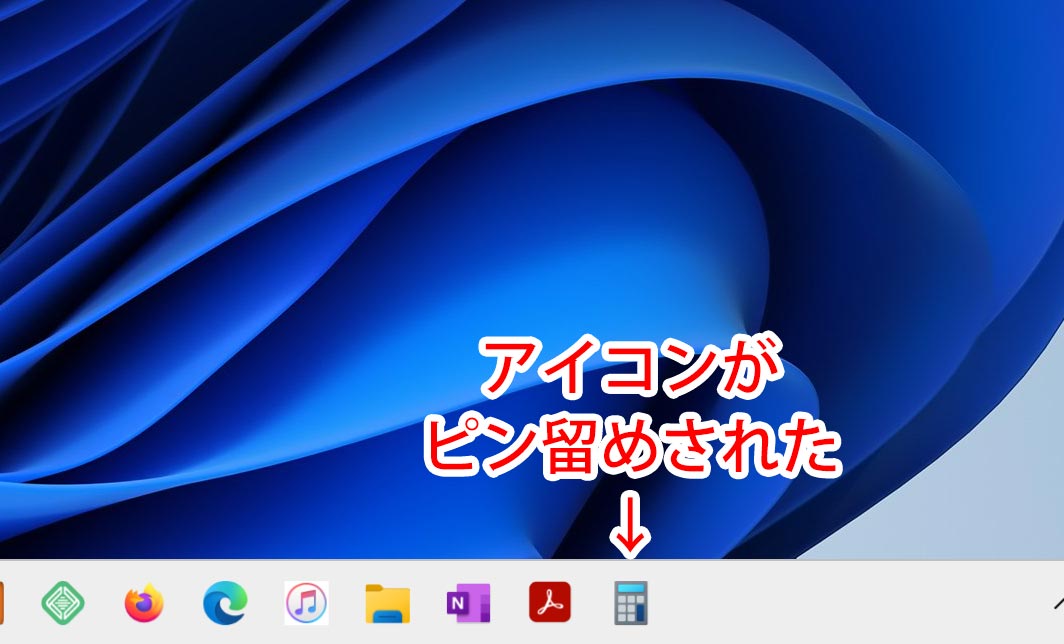The image size is (1064, 644).
Task: Click the green diamond-shaped taskbar icon
Action: tap(63, 603)
